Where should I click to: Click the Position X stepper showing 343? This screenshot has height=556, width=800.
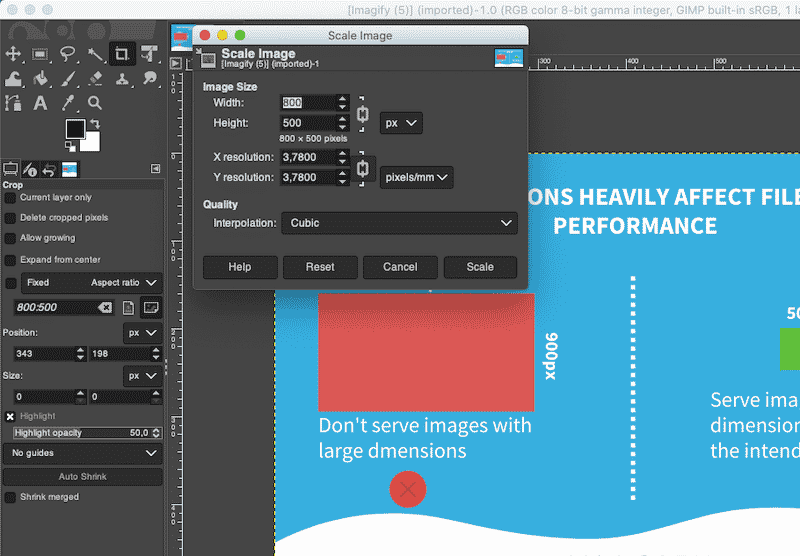pos(50,353)
